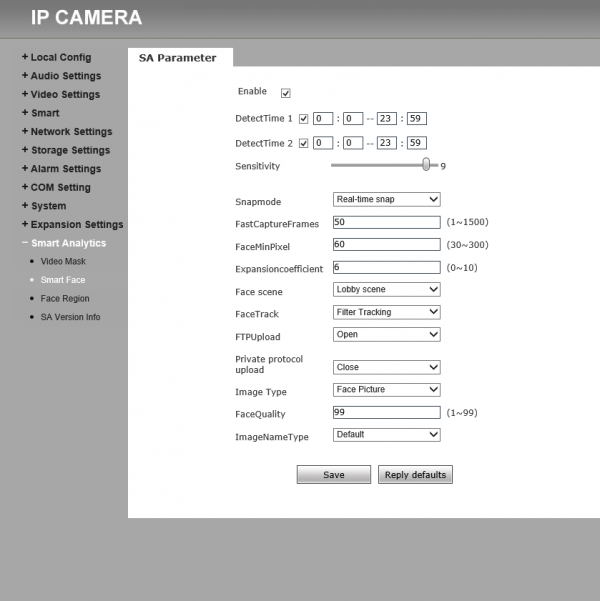Open the Face scene dropdown
This screenshot has height=601, width=600.
point(386,290)
